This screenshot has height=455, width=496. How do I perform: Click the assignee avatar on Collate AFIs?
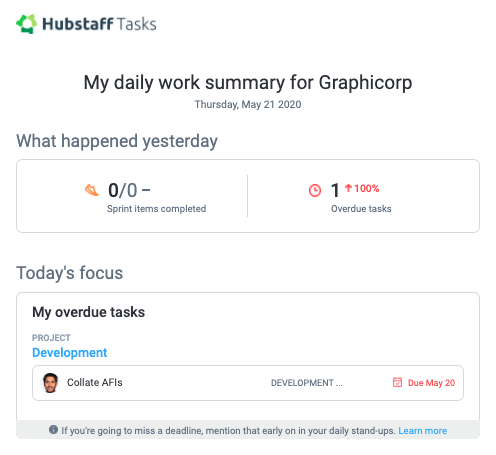click(x=50, y=383)
